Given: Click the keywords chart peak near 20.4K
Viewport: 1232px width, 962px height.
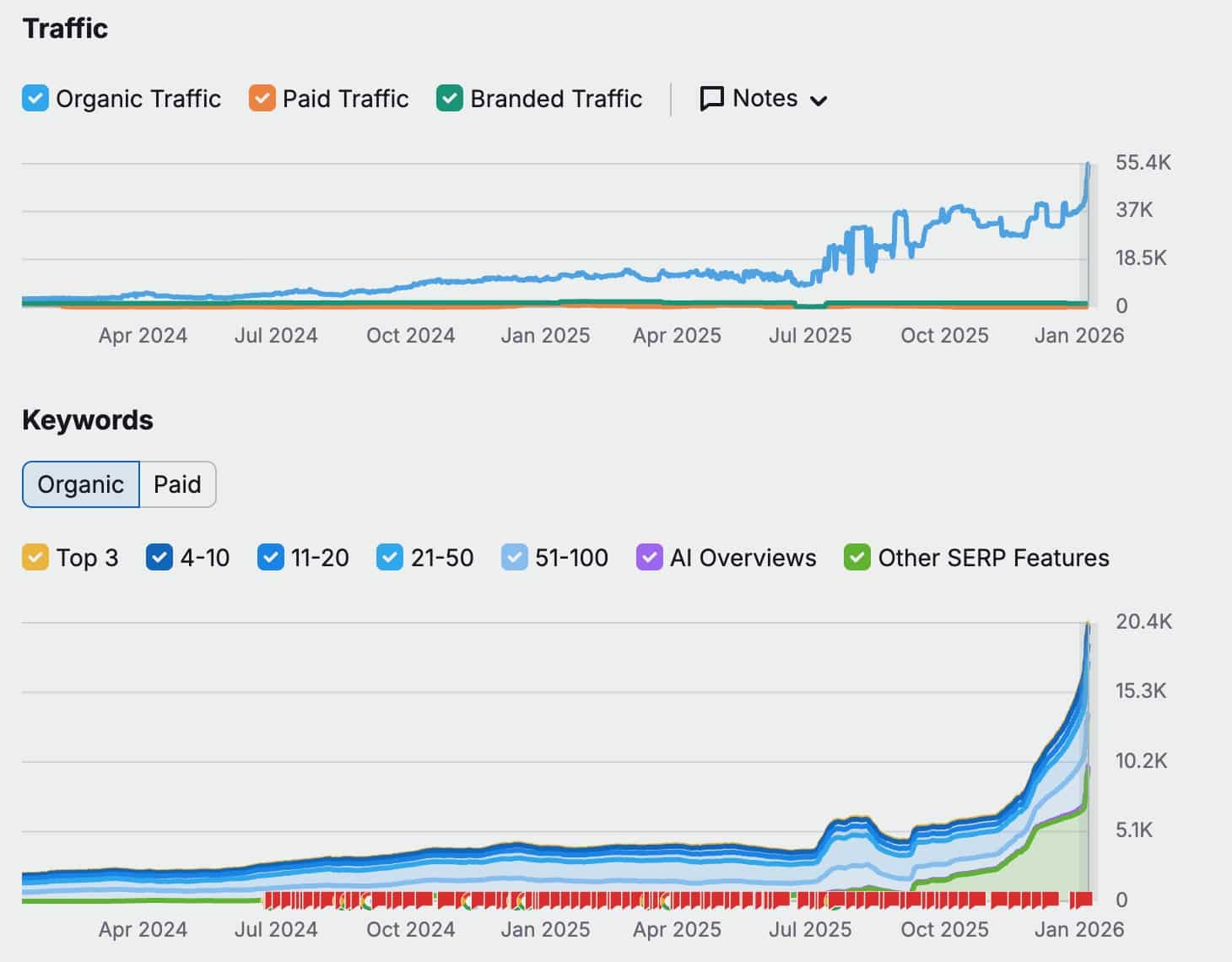Looking at the screenshot, I should coord(1088,625).
